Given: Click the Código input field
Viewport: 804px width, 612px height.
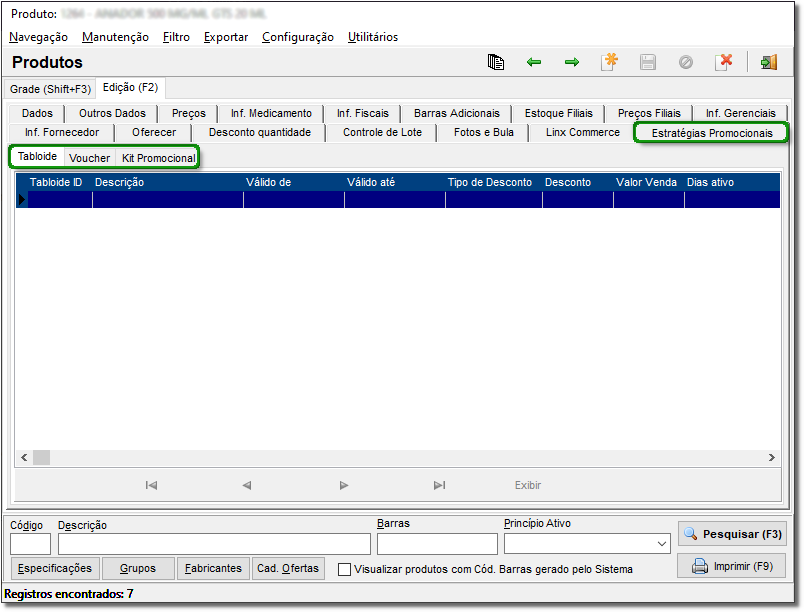Looking at the screenshot, I should 30,544.
